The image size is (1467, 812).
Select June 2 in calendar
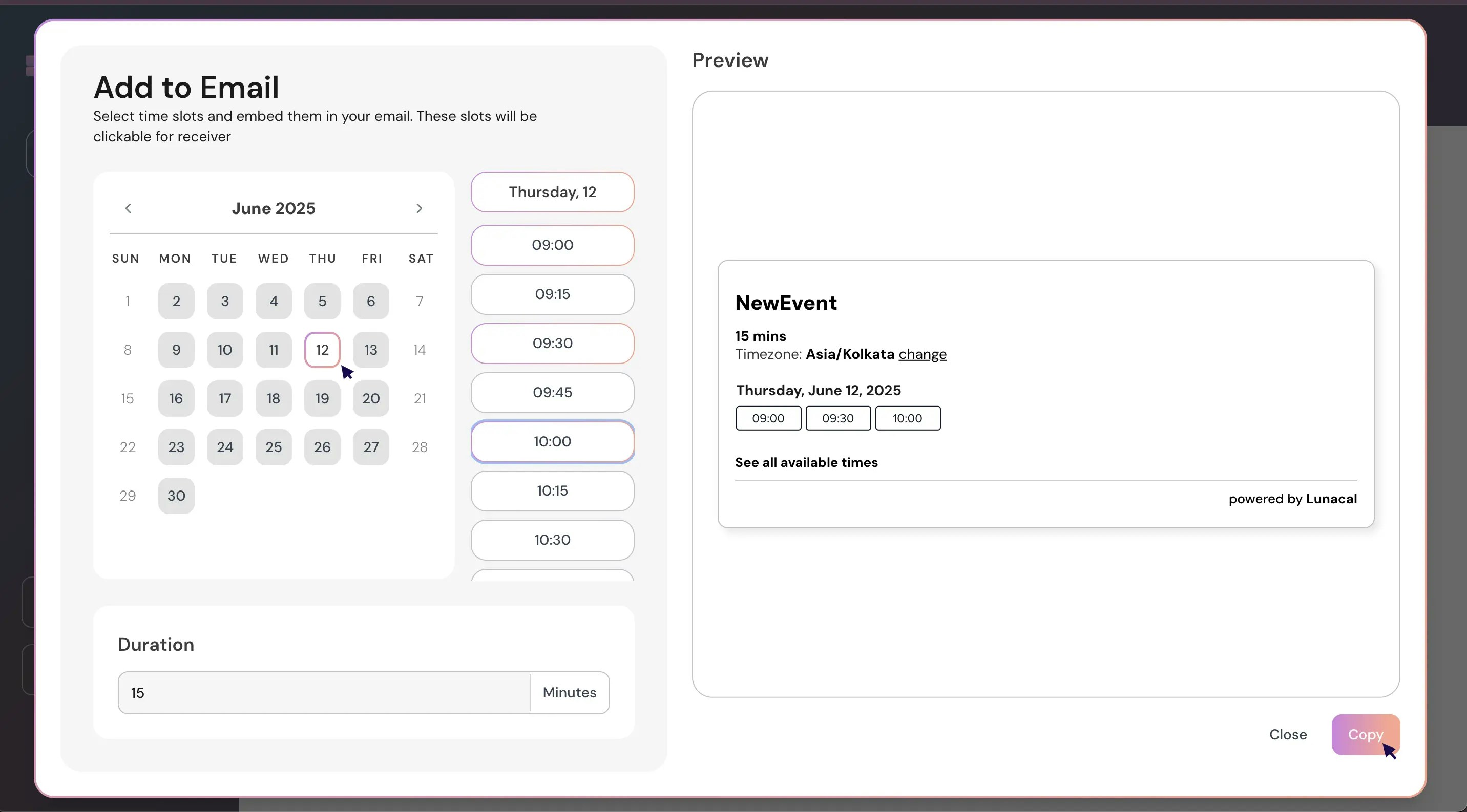click(x=176, y=301)
